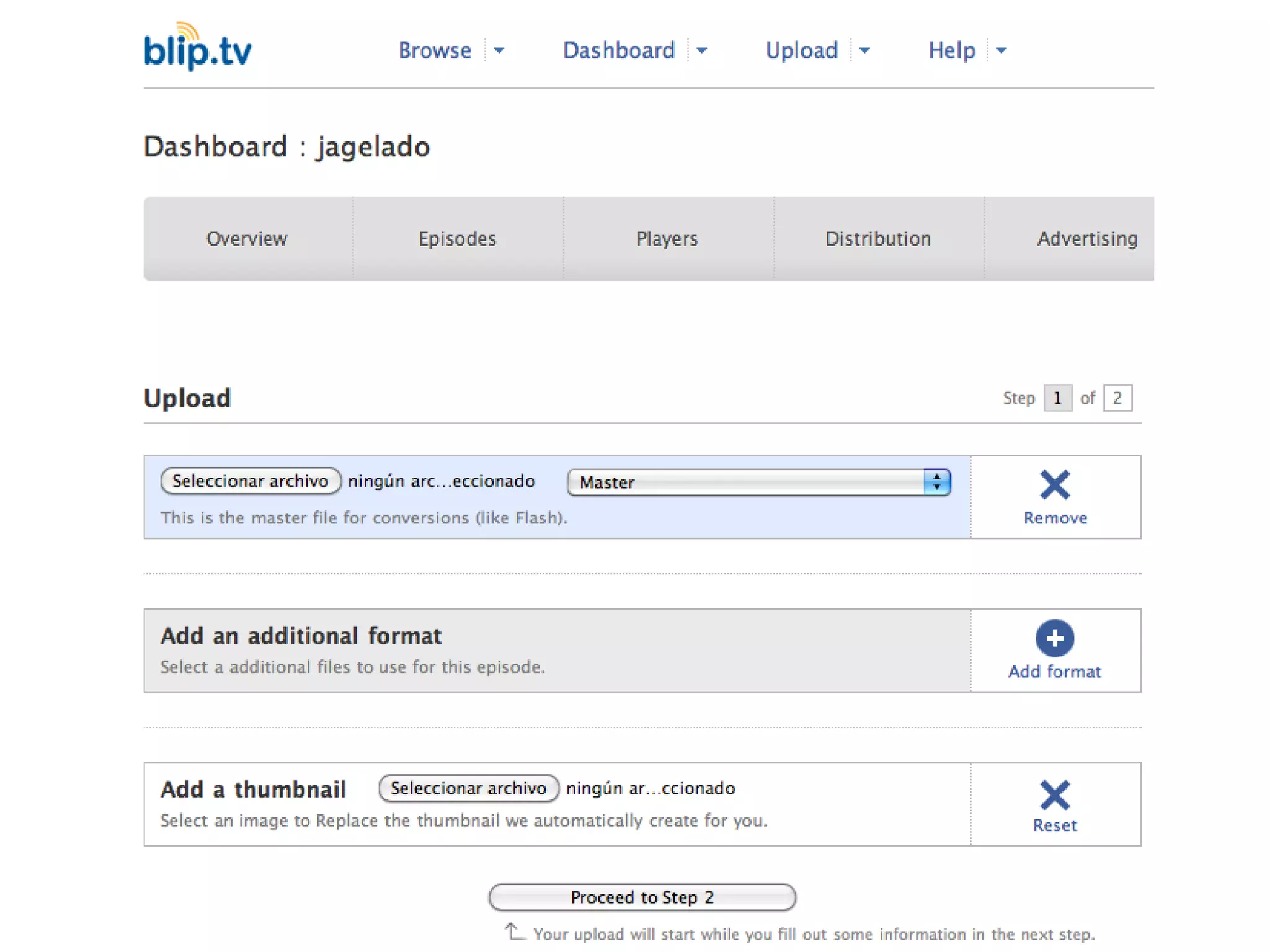The image size is (1270, 952).
Task: Click the Add format link text
Action: click(x=1054, y=672)
